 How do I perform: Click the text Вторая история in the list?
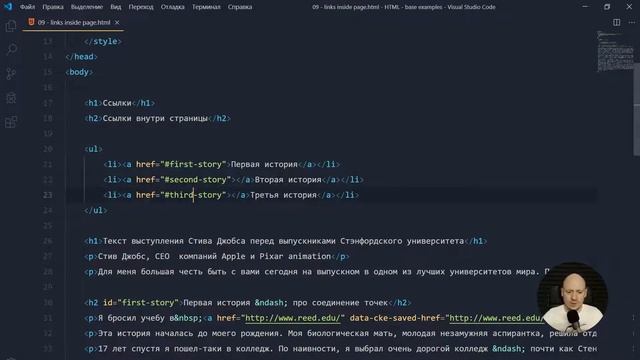click(x=288, y=180)
